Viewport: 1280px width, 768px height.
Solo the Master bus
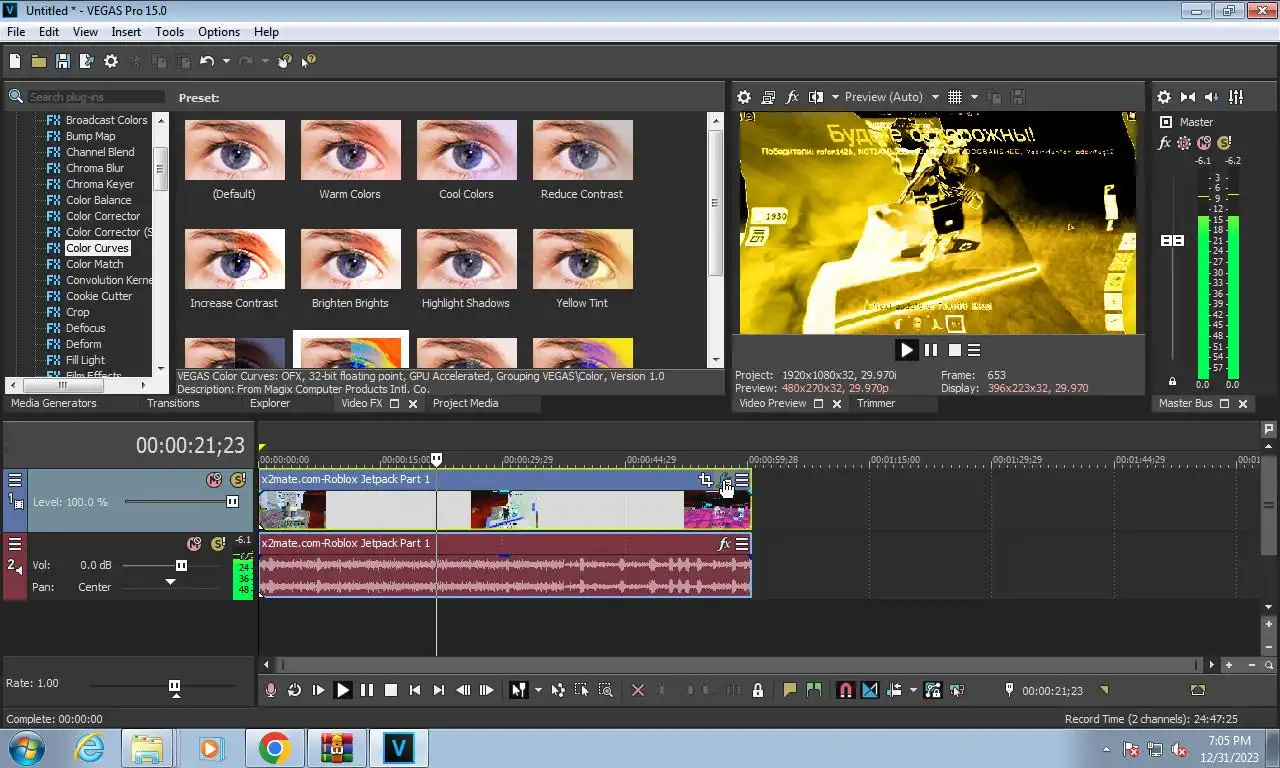tap(1224, 143)
